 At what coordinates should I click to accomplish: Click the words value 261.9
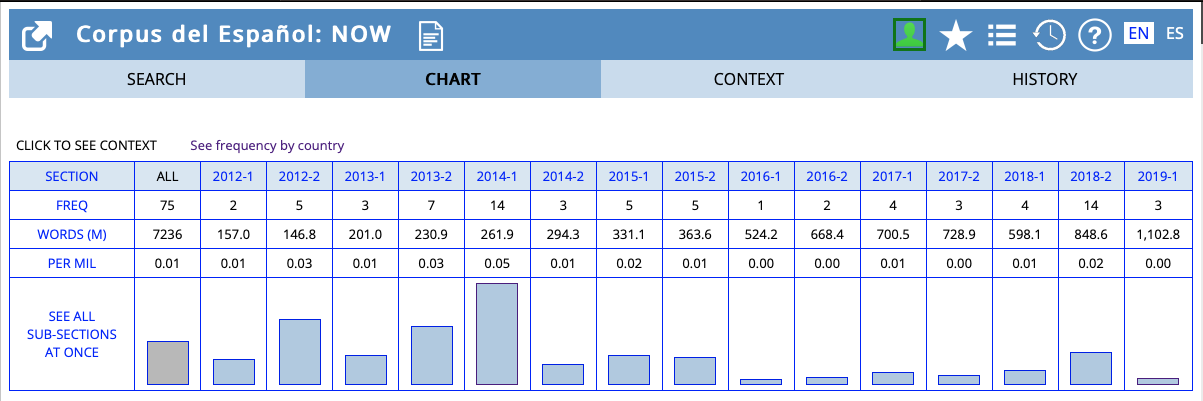point(497,234)
